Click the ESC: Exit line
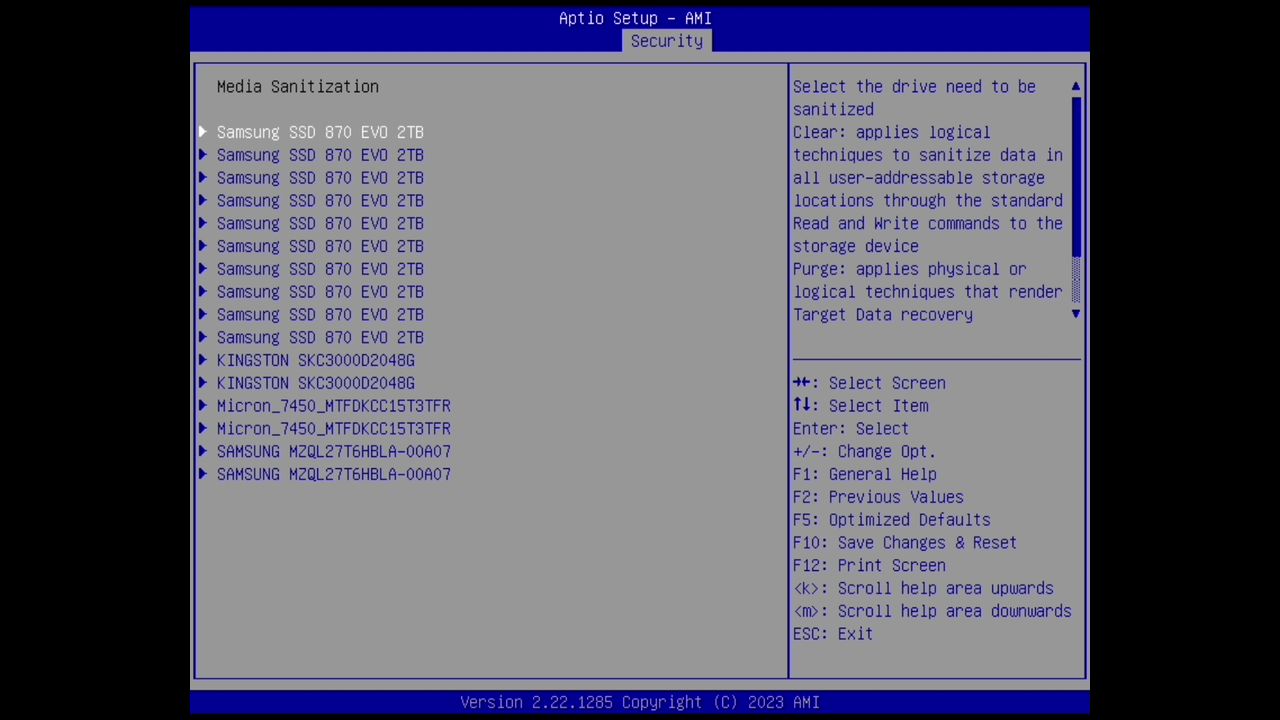 click(833, 634)
